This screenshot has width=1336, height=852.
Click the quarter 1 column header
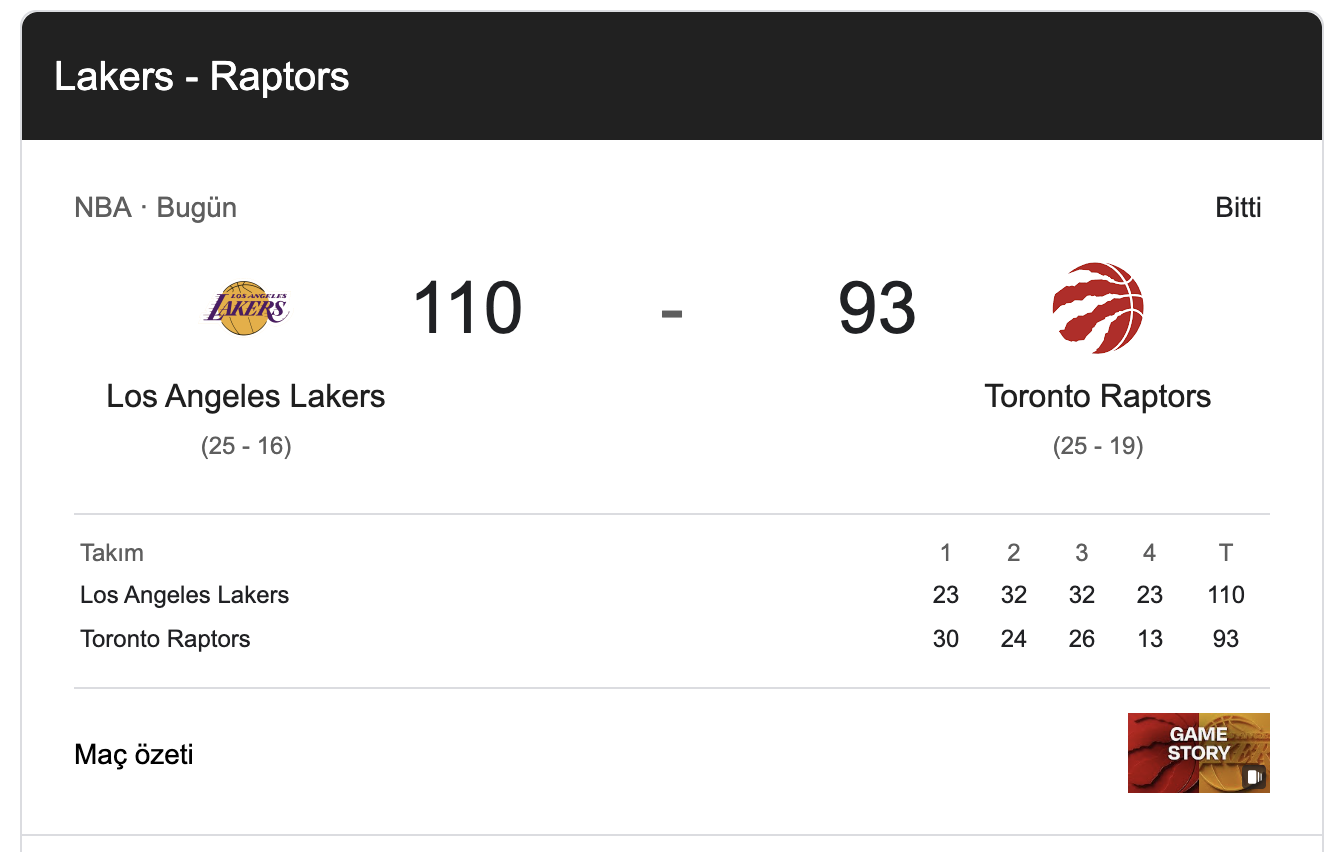(946, 553)
